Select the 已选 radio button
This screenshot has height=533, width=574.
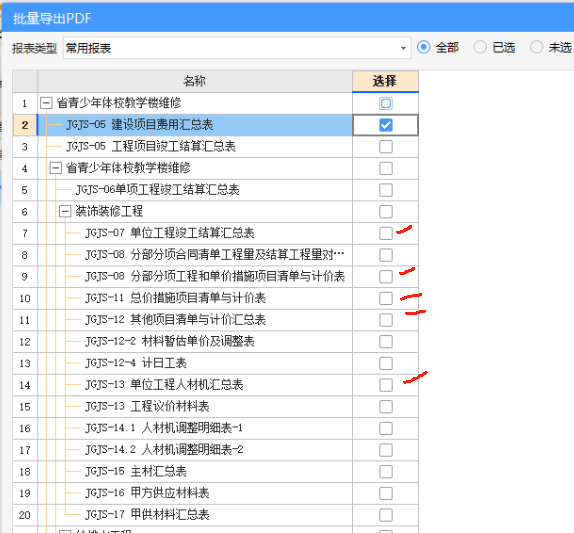pos(480,47)
